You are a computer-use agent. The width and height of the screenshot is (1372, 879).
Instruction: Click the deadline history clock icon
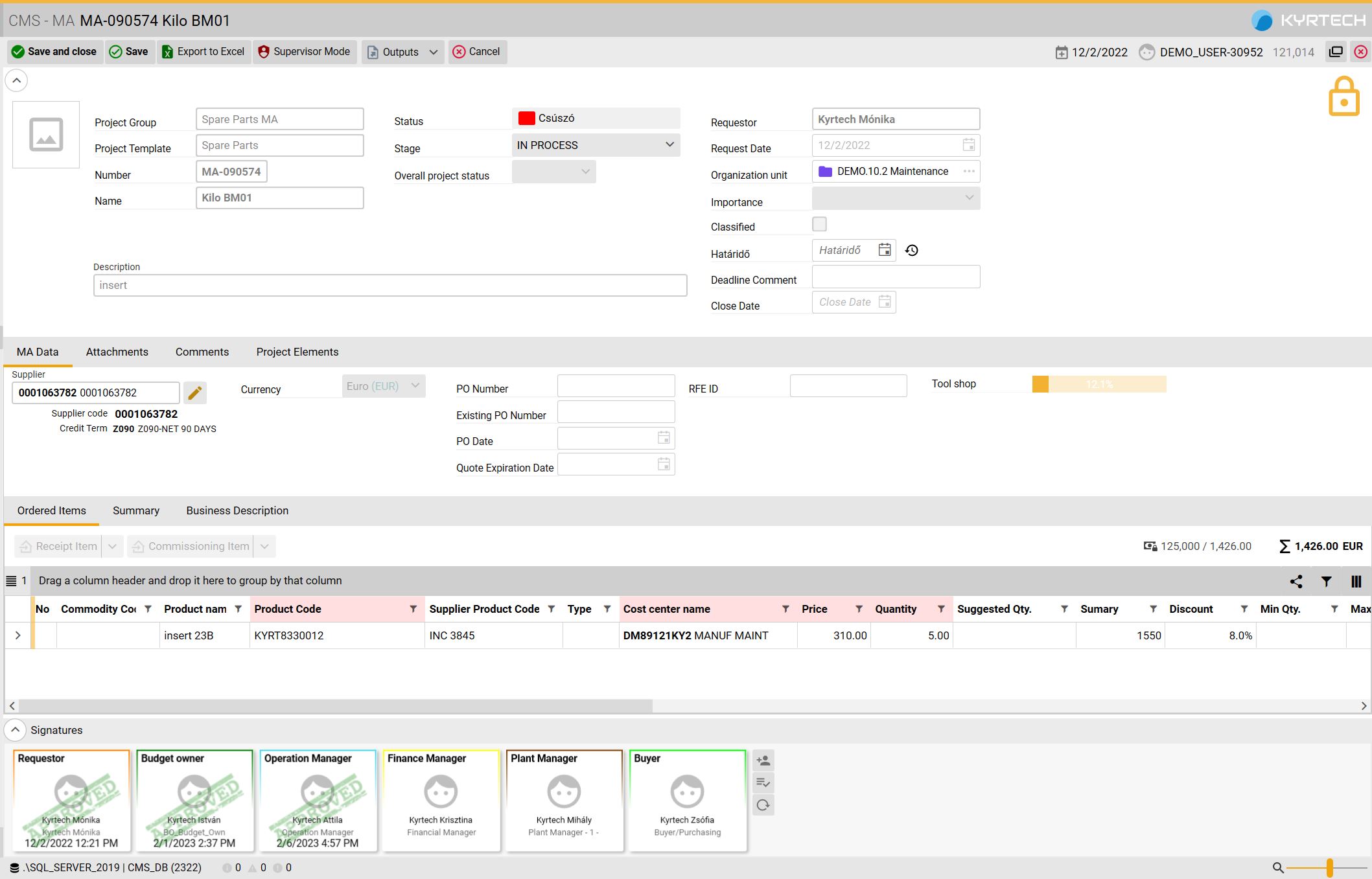pos(912,251)
